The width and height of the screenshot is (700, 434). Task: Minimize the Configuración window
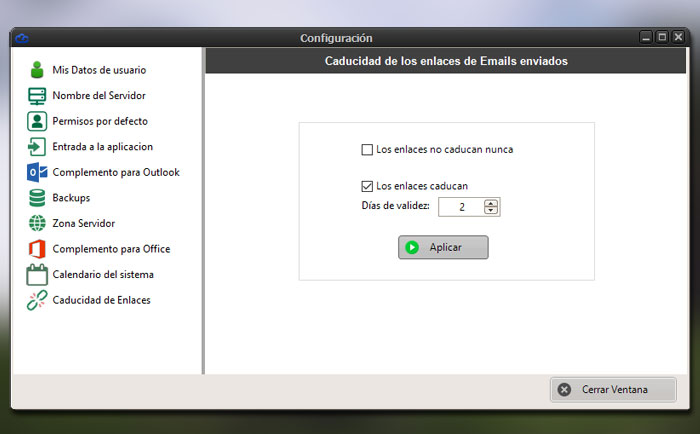pos(646,38)
